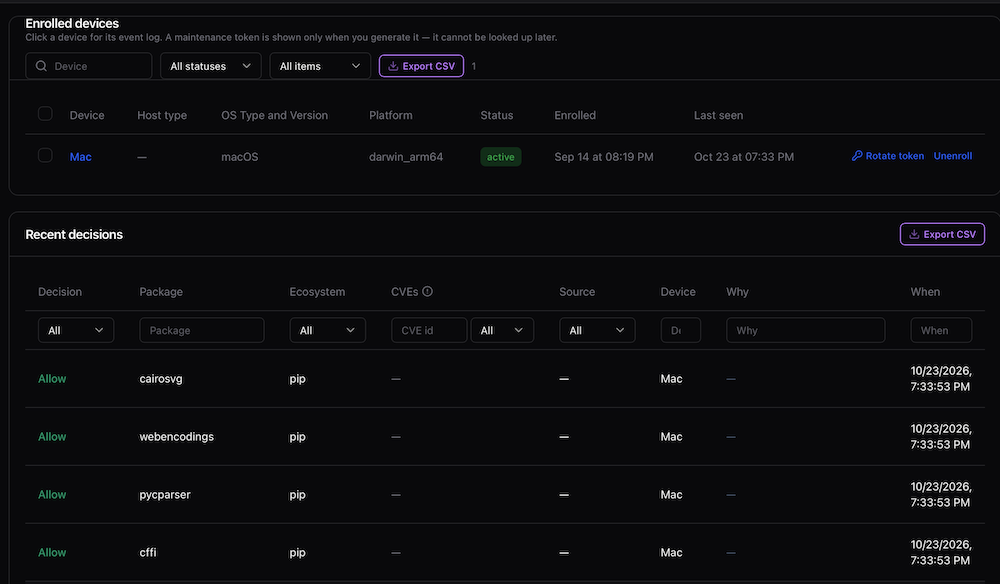Viewport: 1000px width, 584px height.
Task: Click the Decision column header
Action: [x=60, y=292]
